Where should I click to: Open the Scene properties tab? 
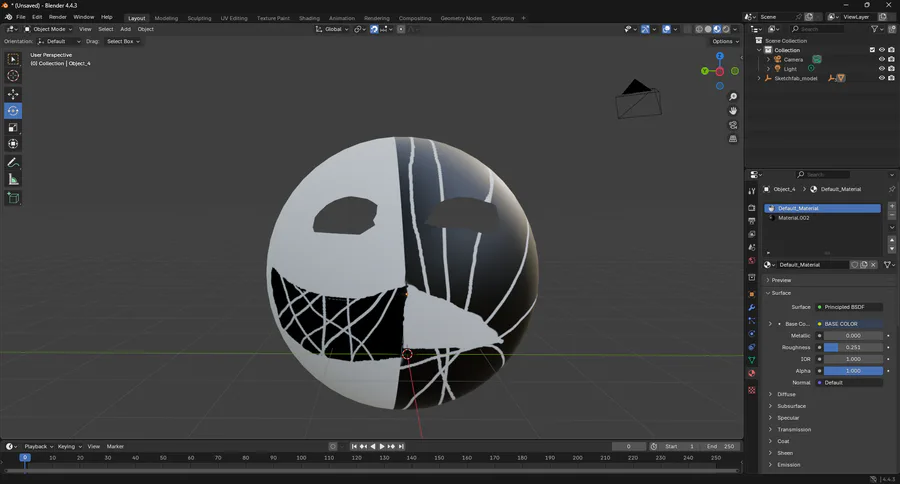[x=752, y=247]
